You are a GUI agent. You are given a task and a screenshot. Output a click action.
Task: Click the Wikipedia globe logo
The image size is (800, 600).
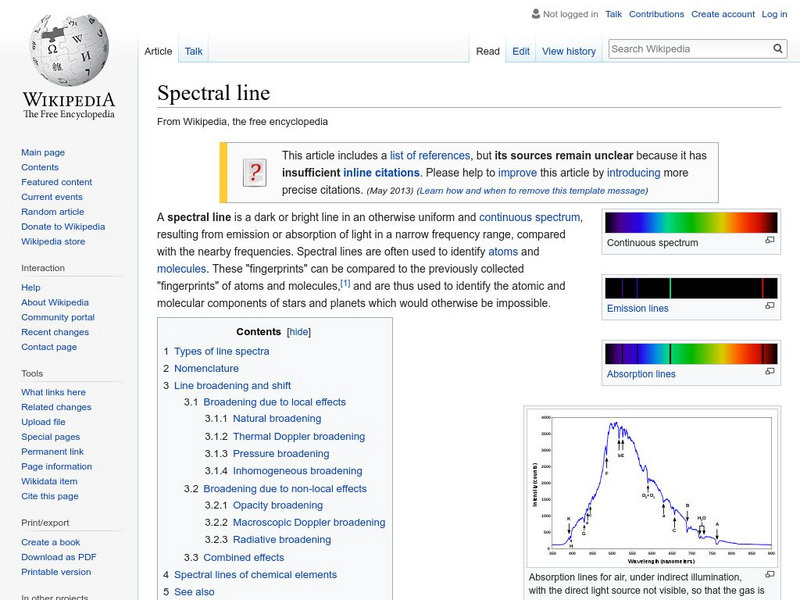tap(68, 50)
